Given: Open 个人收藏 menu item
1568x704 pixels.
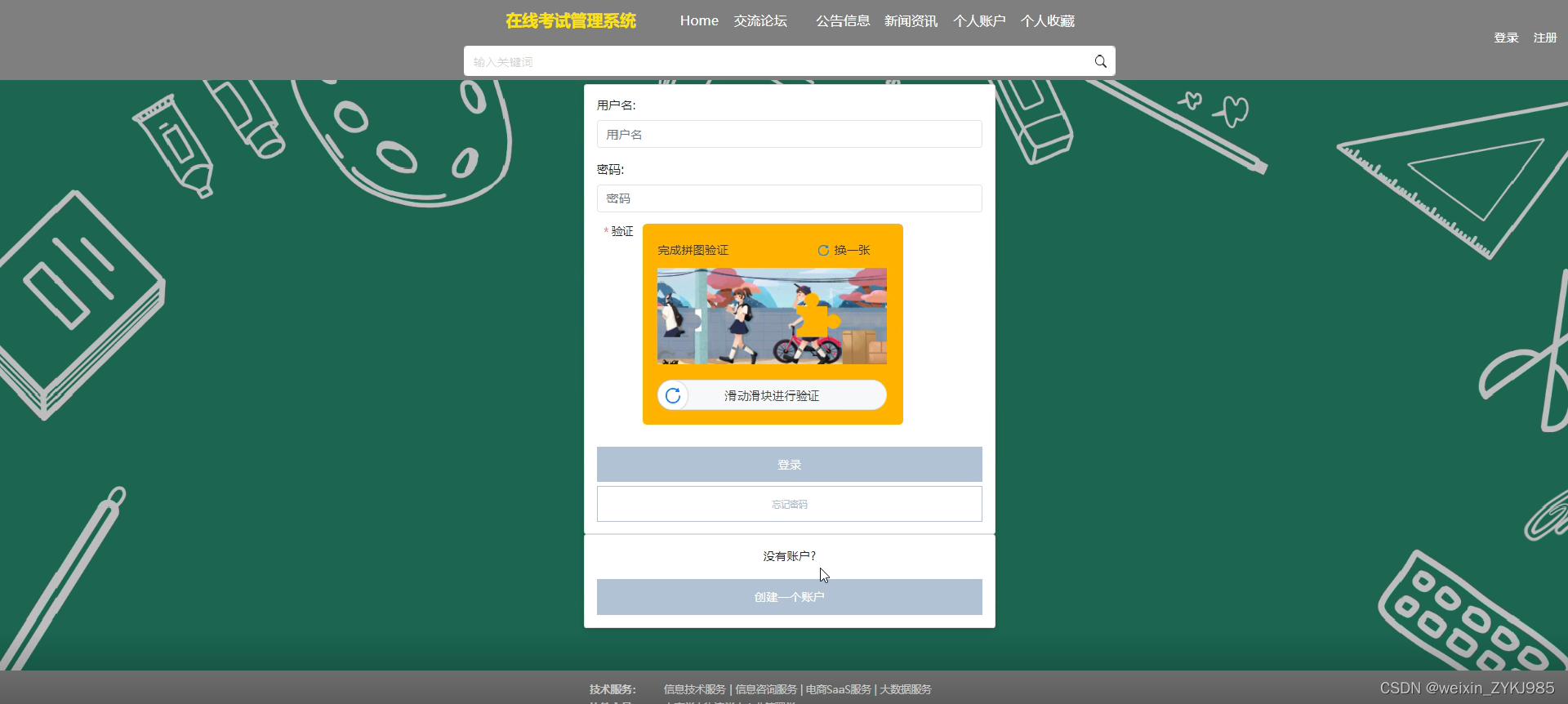Looking at the screenshot, I should 1048,20.
